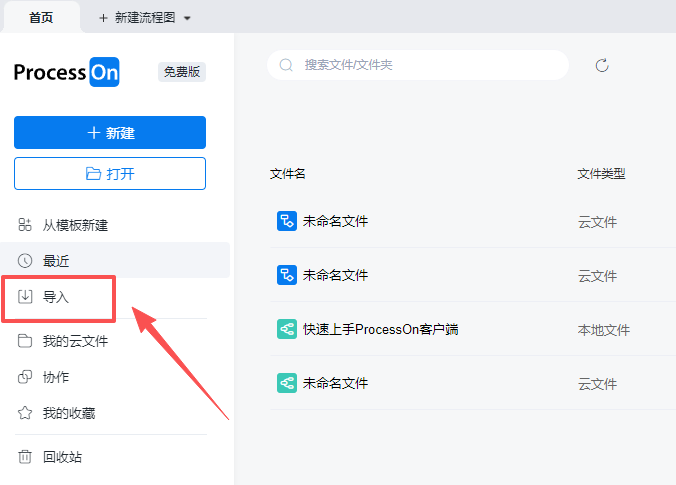Click the 免费版 badge
Image resolution: width=676 pixels, height=485 pixels.
point(182,72)
